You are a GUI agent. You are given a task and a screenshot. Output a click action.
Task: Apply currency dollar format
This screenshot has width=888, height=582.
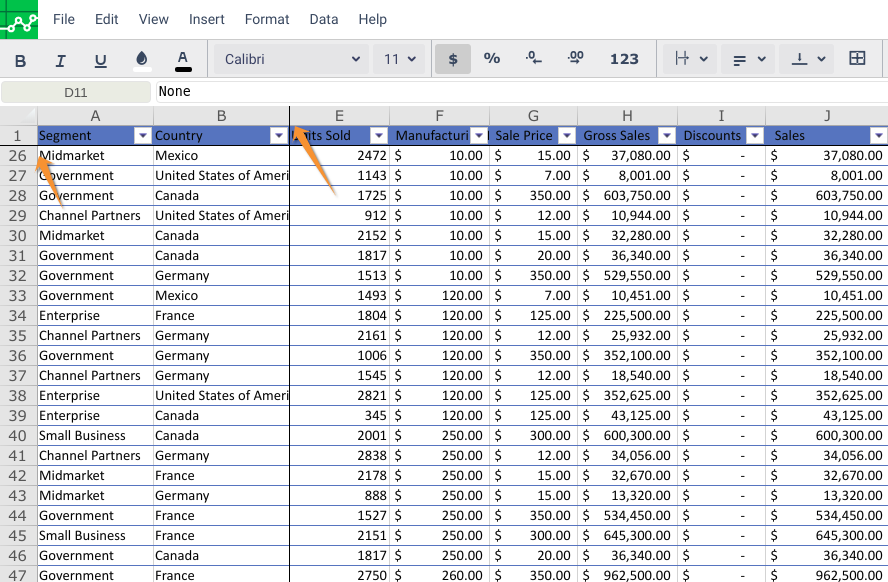coord(453,59)
